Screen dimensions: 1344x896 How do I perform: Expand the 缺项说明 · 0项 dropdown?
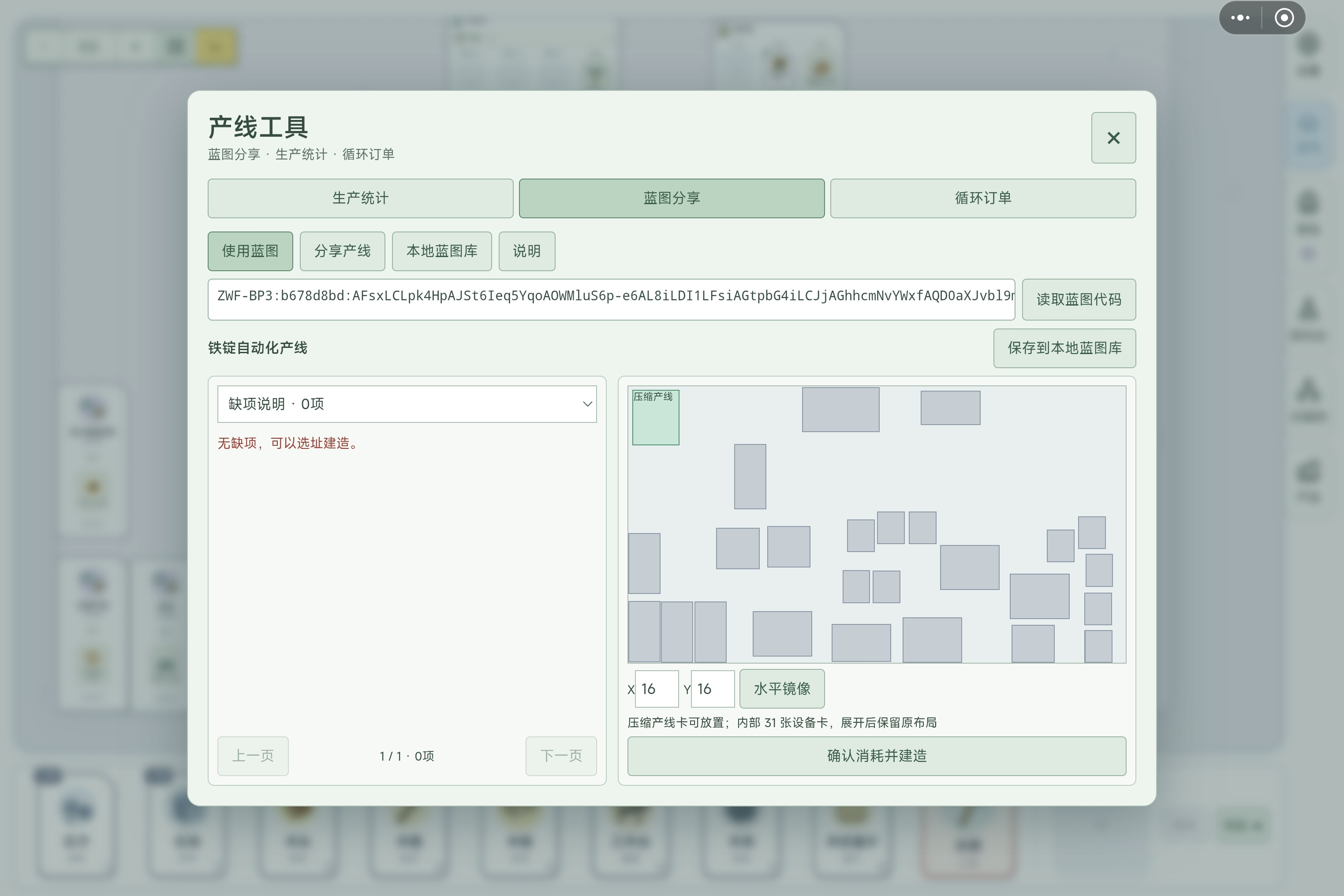(x=407, y=404)
